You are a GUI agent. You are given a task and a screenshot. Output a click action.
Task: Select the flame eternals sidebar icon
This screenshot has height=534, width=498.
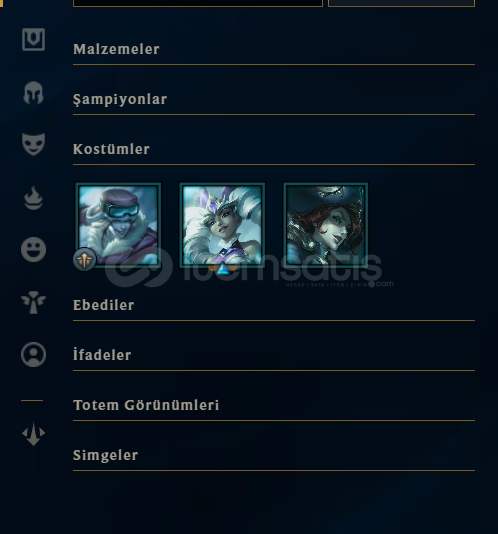tap(33, 198)
